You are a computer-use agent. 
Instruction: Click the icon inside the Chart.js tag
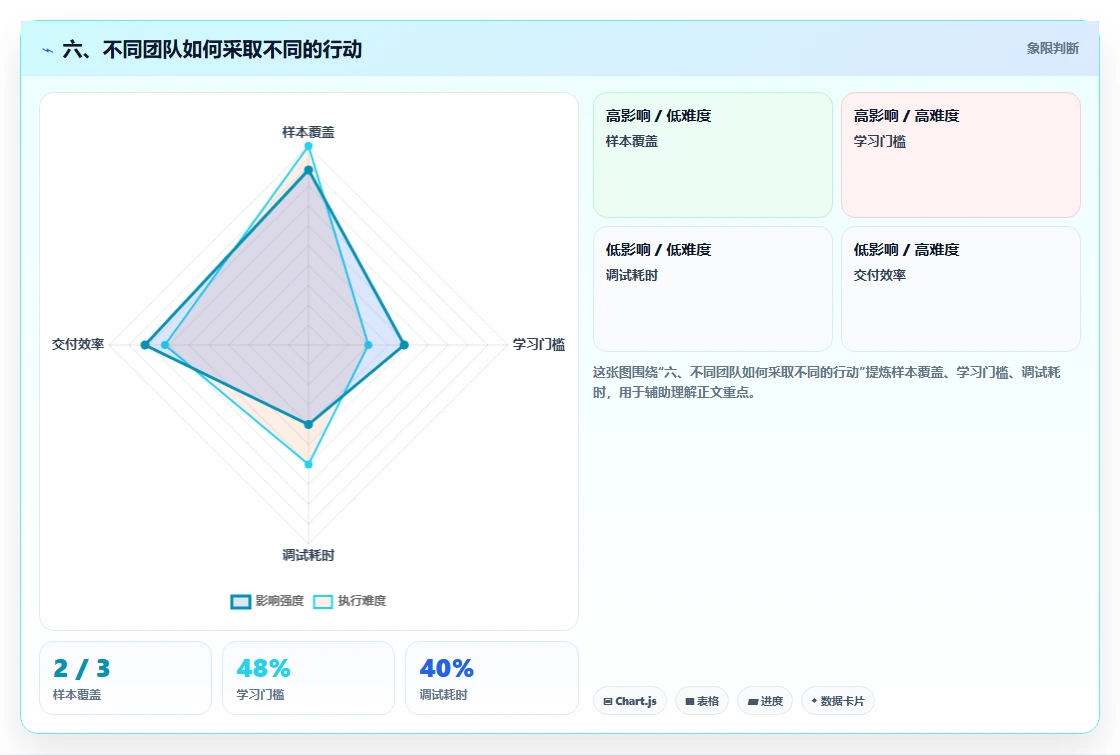608,701
